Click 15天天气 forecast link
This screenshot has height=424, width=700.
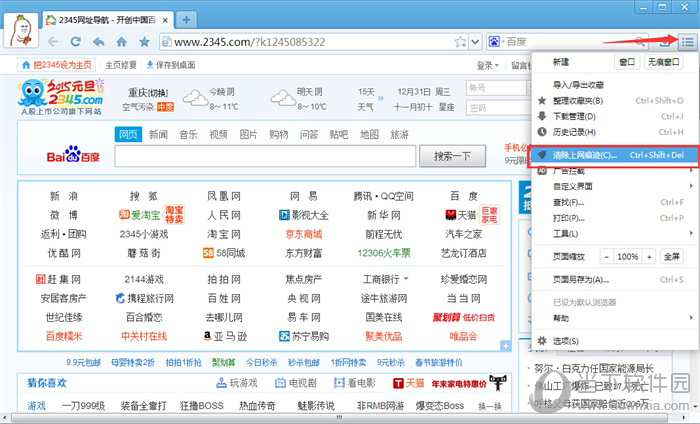click(x=366, y=100)
